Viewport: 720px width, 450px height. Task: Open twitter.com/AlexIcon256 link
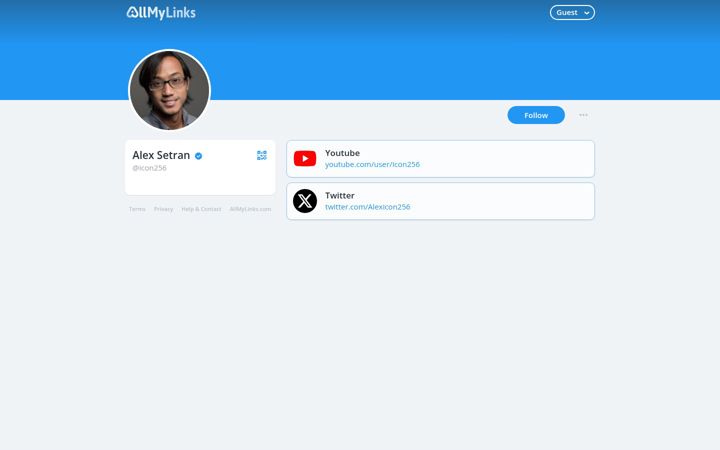pos(368,207)
